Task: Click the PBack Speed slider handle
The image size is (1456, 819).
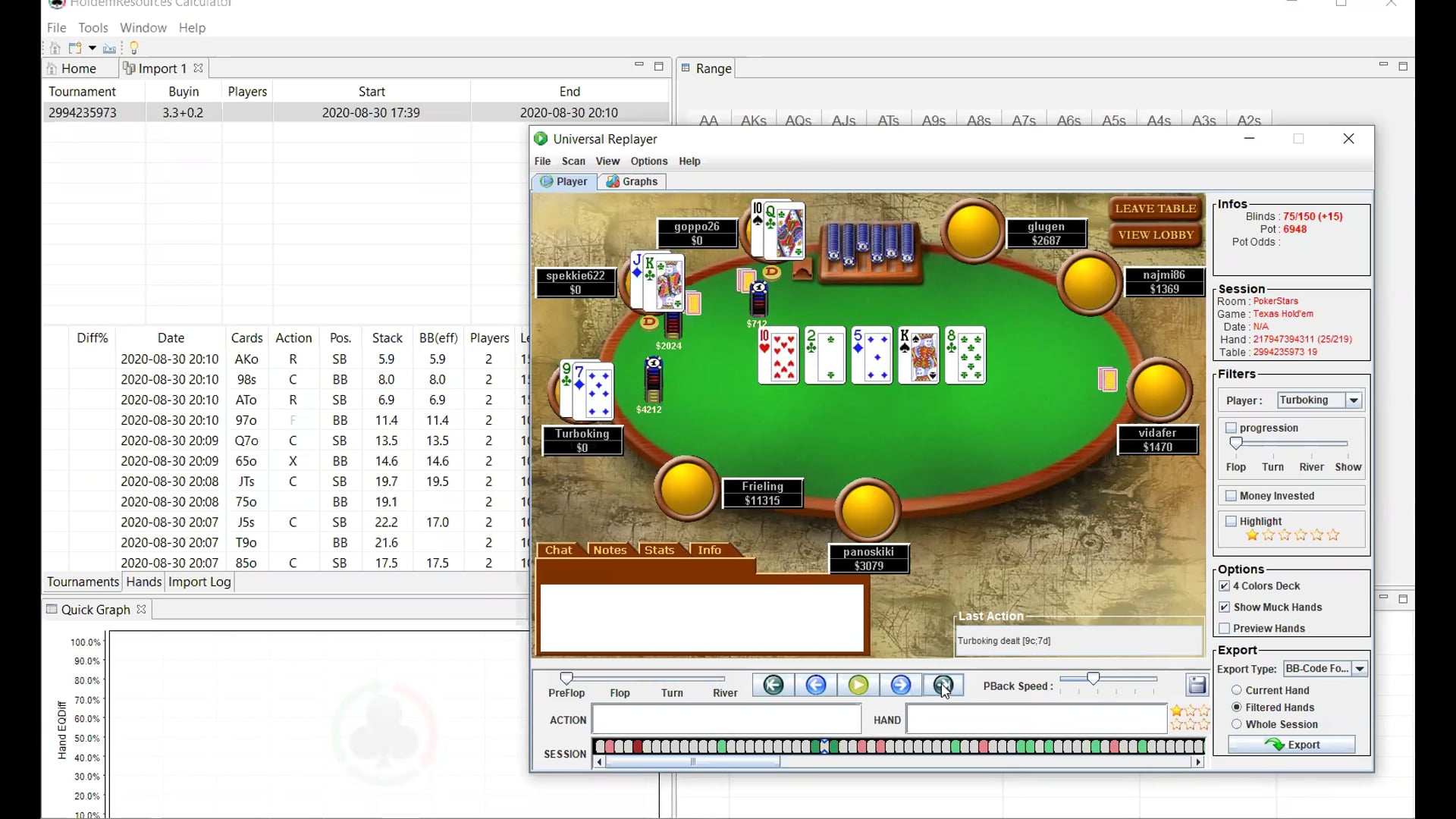Action: pyautogui.click(x=1094, y=678)
